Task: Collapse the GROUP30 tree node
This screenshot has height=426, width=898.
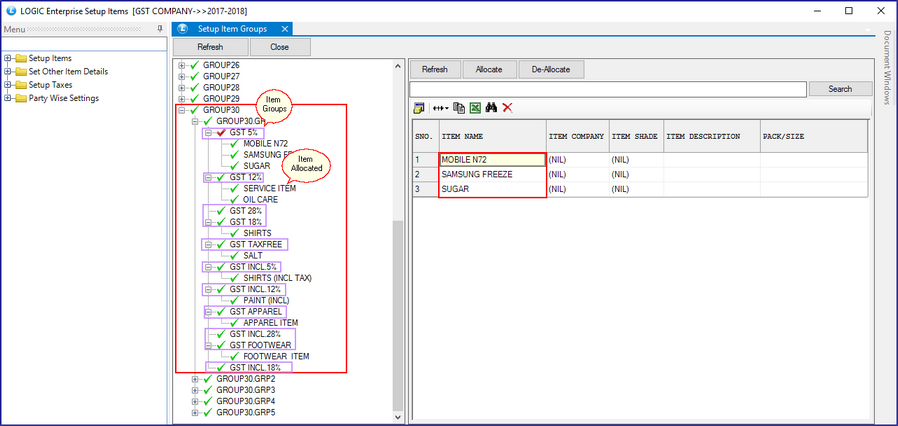Action: pos(182,110)
